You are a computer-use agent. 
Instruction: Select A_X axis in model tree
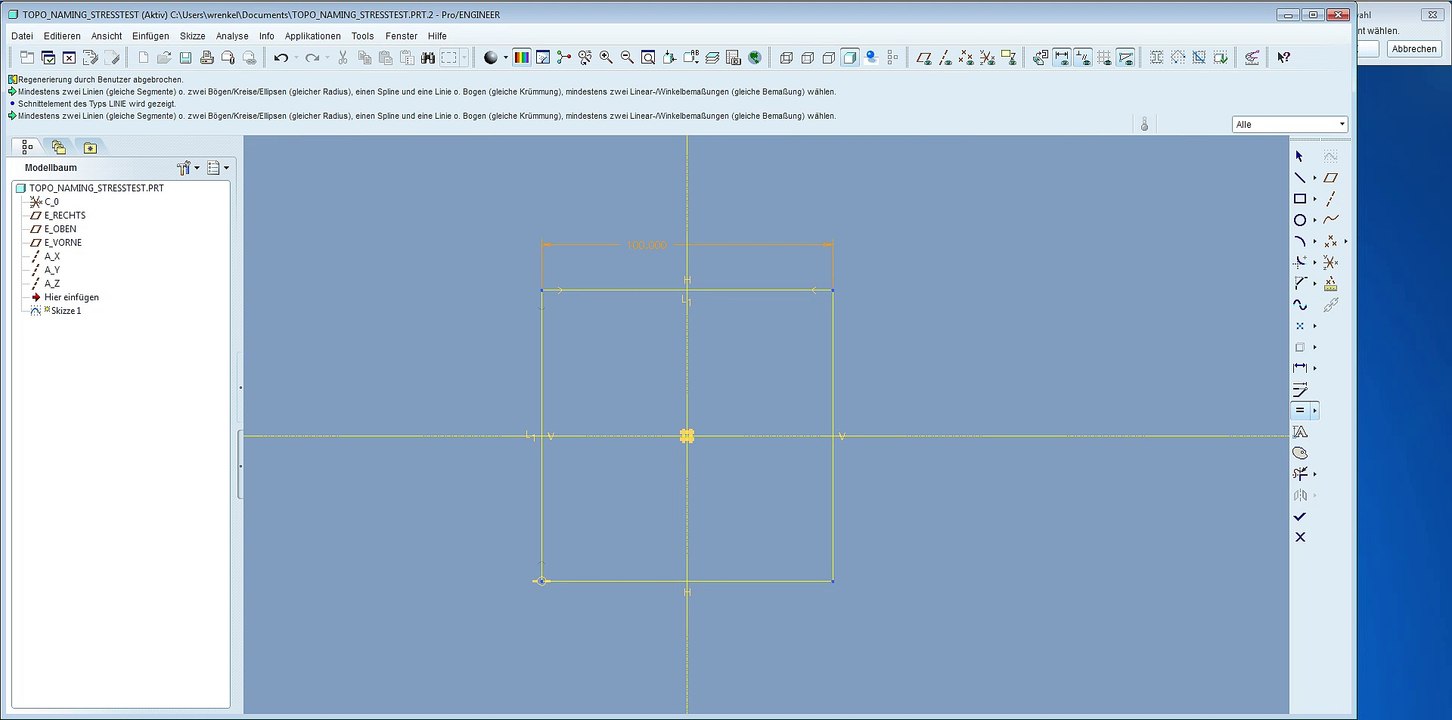pos(45,256)
